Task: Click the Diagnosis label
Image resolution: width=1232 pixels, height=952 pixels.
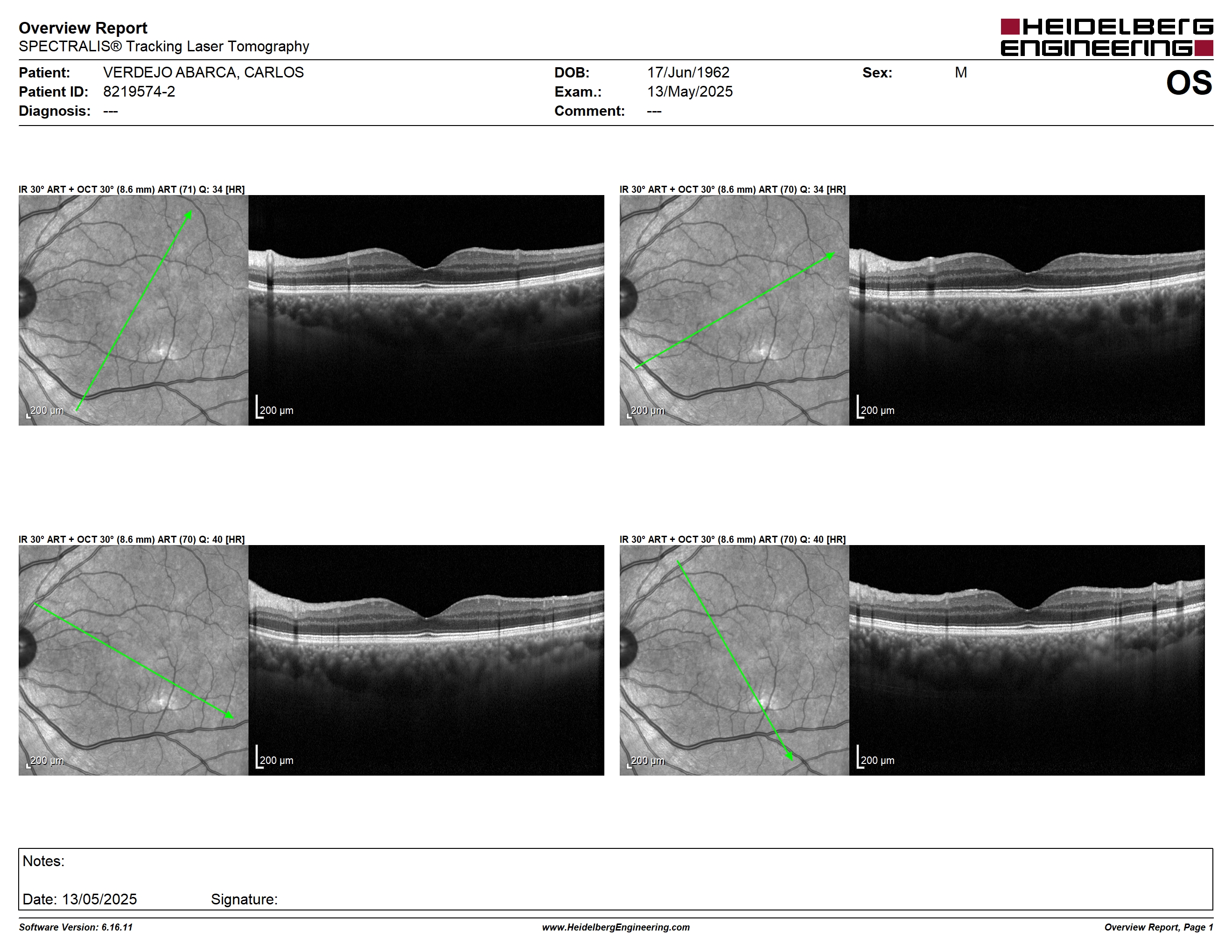Action: point(54,111)
